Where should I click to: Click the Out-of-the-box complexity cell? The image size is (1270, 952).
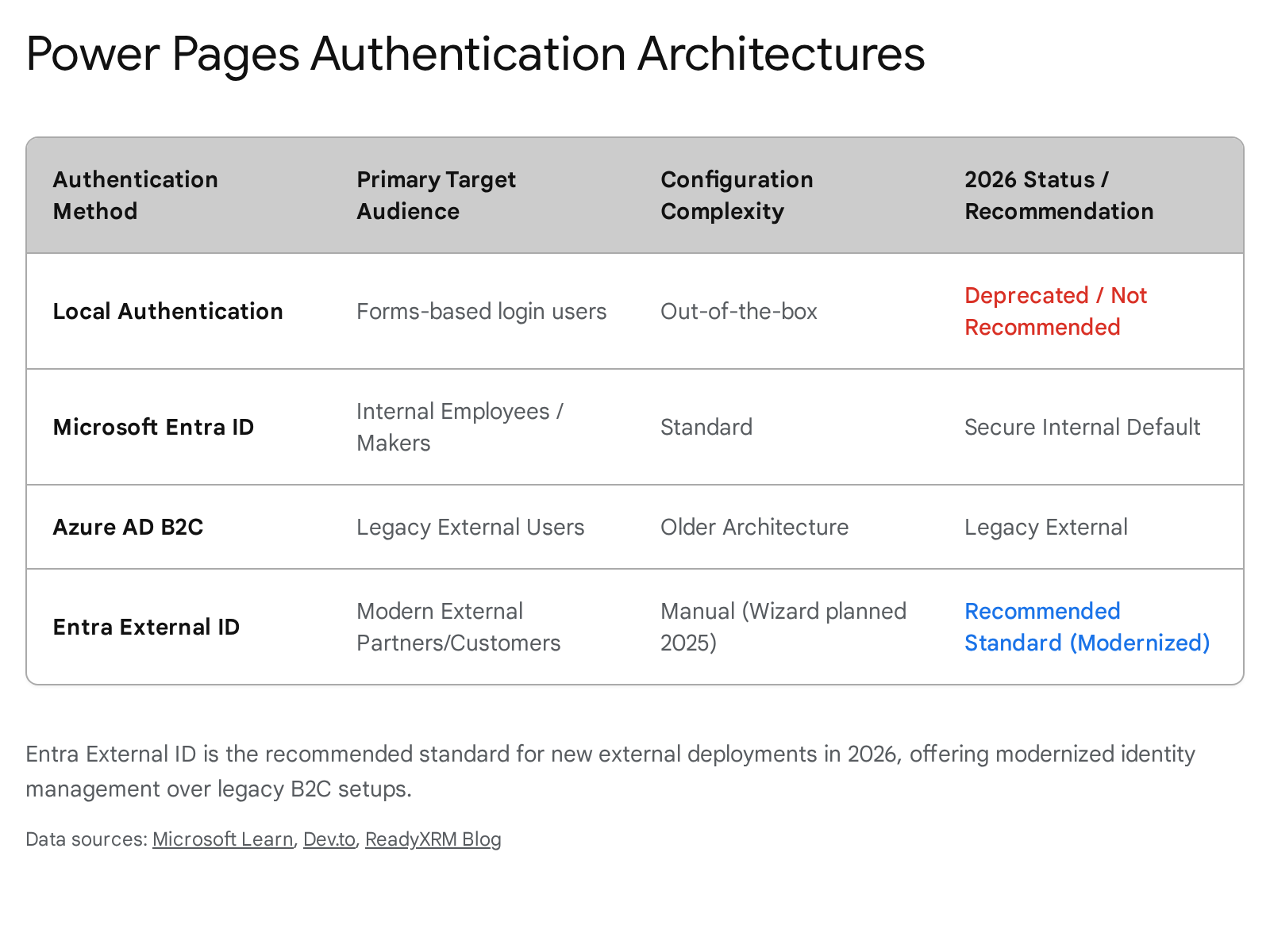tap(738, 311)
